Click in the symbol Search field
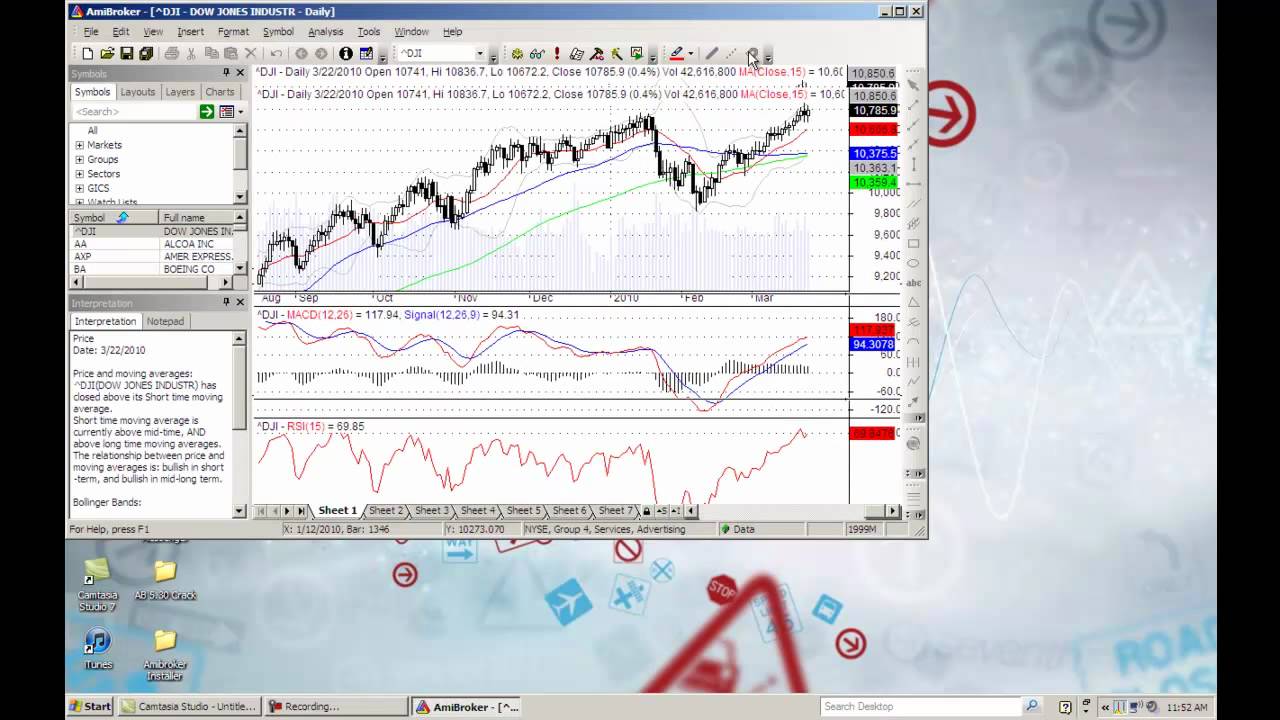 pyautogui.click(x=134, y=111)
